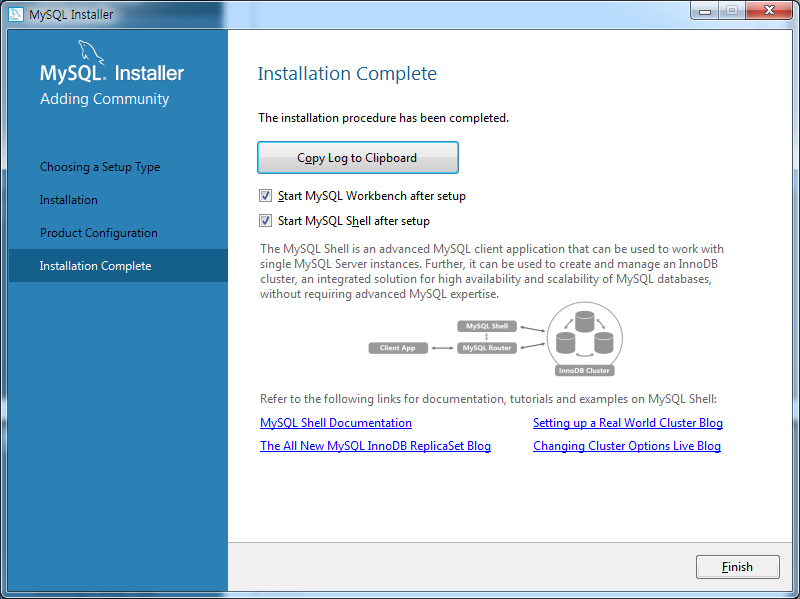The image size is (800, 599).
Task: Select the Installation step in sidebar
Action: pyautogui.click(x=68, y=200)
